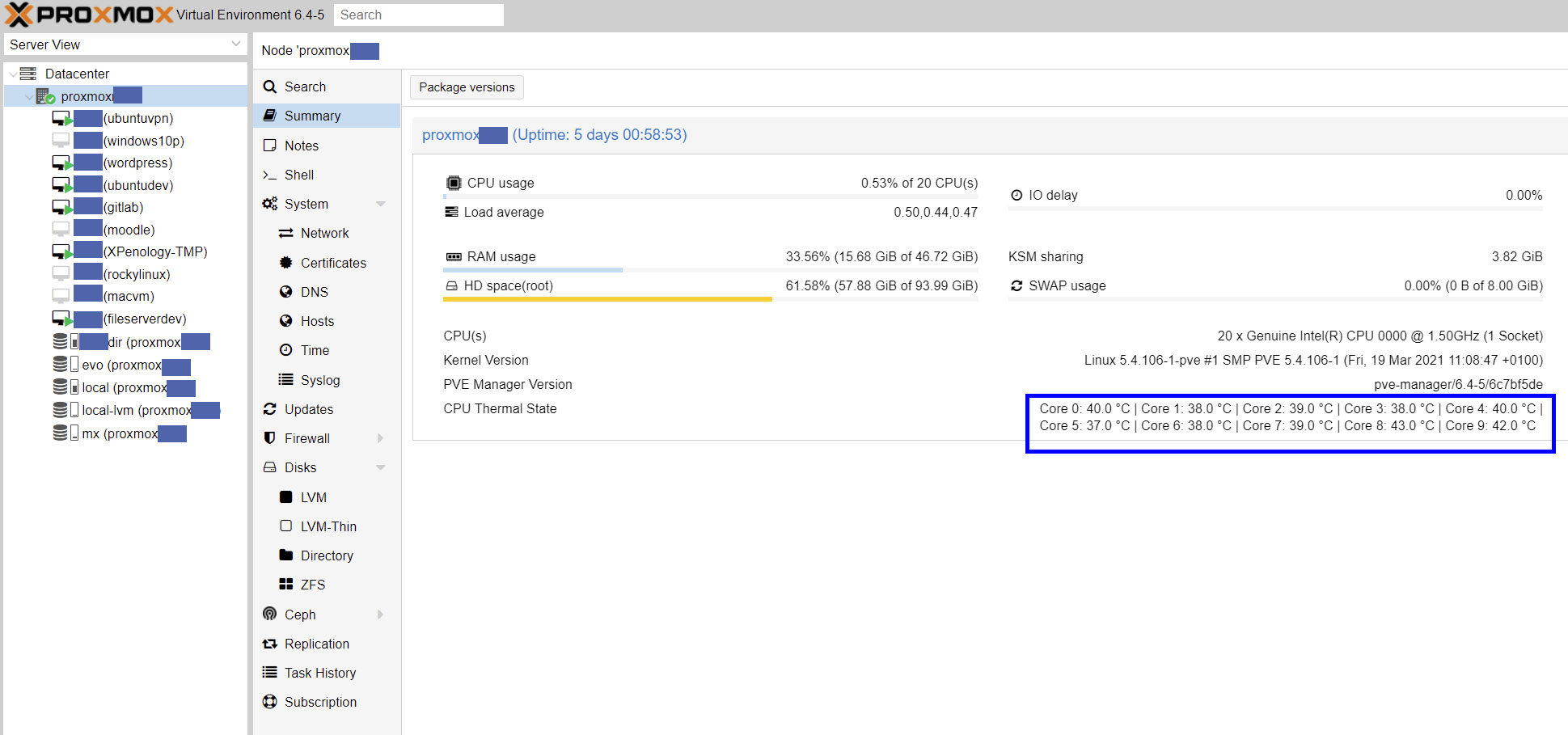This screenshot has width=1568, height=735.
Task: Click the 20 x Genuine Intel CPU text
Action: (1380, 336)
